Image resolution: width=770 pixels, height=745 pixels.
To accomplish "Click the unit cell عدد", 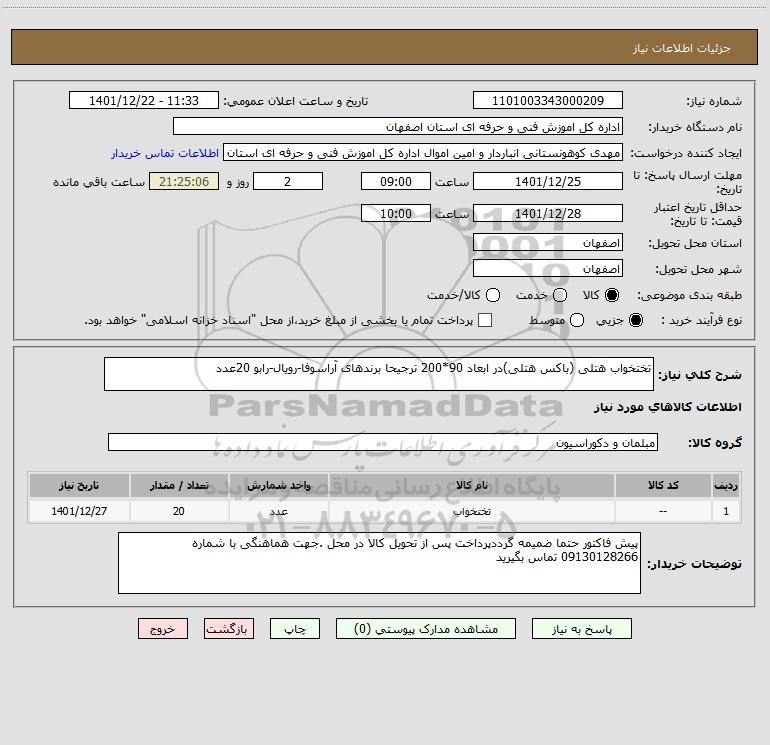I will 278,511.
